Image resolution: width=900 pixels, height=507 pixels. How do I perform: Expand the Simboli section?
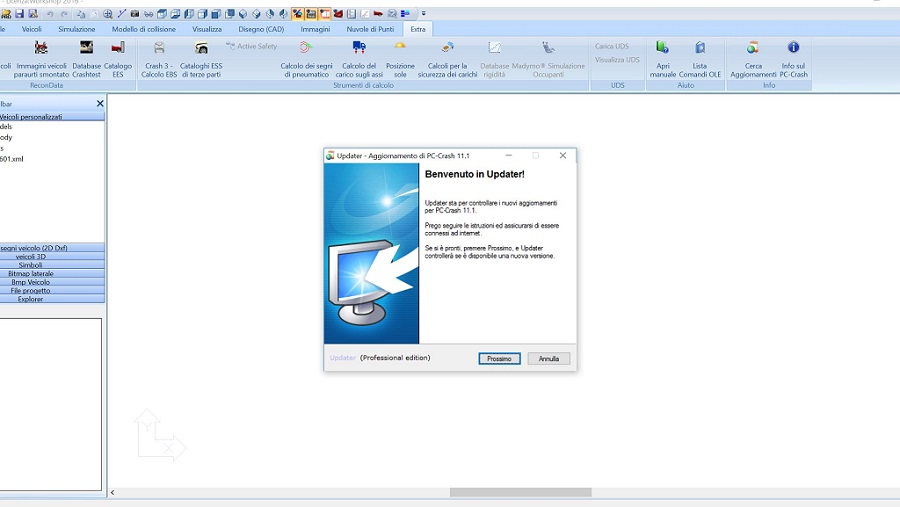tap(52, 265)
